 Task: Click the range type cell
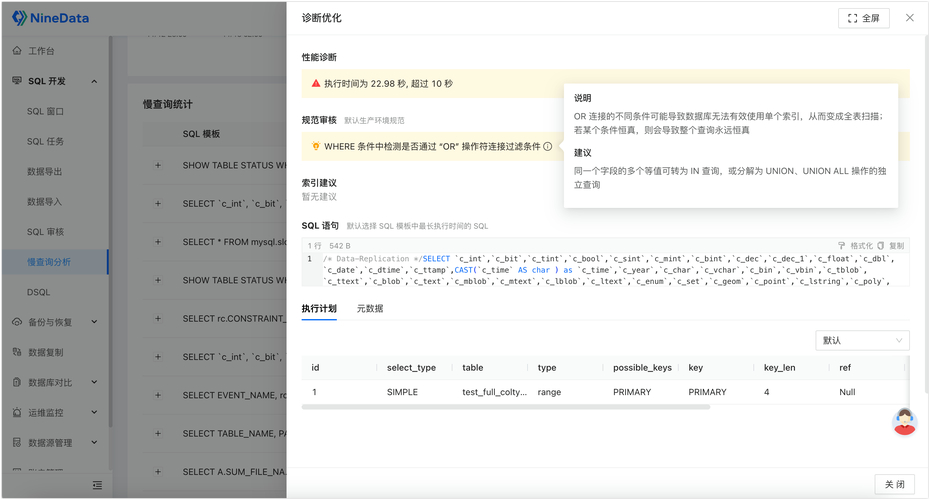coord(549,392)
